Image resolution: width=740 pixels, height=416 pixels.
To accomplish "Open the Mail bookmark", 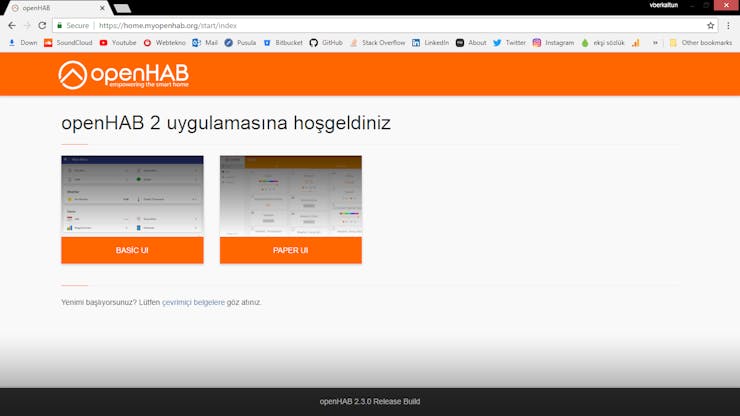I will pos(205,42).
